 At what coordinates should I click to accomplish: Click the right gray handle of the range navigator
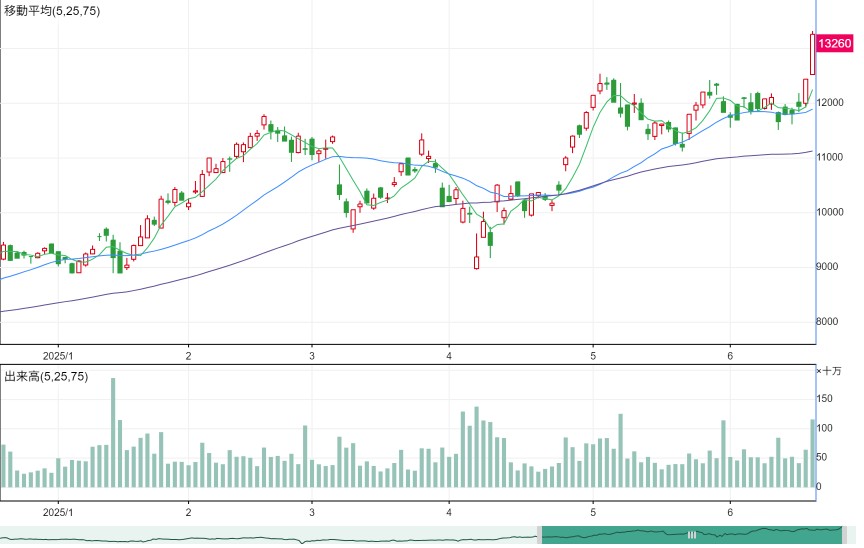tap(845, 535)
